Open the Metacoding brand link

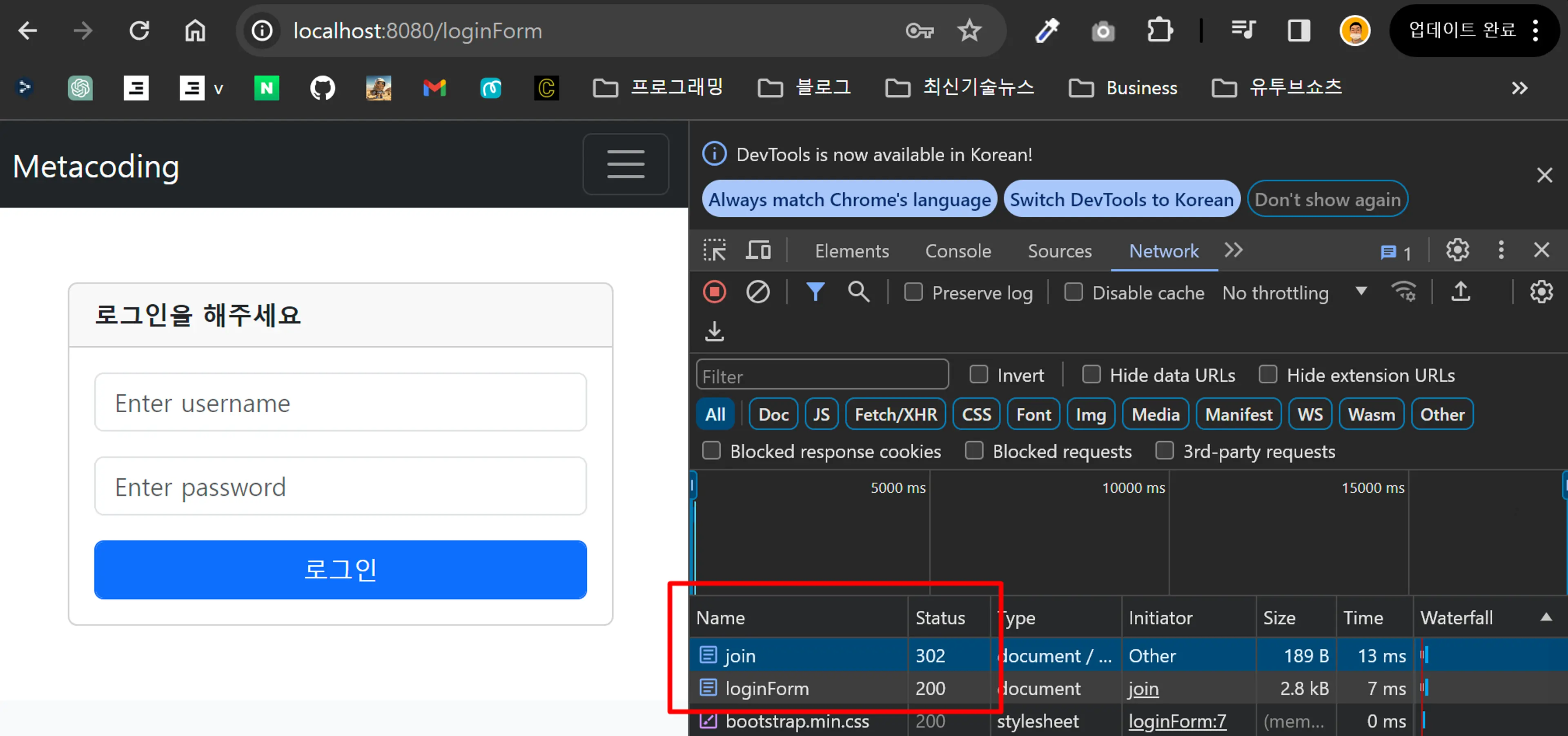click(x=96, y=166)
